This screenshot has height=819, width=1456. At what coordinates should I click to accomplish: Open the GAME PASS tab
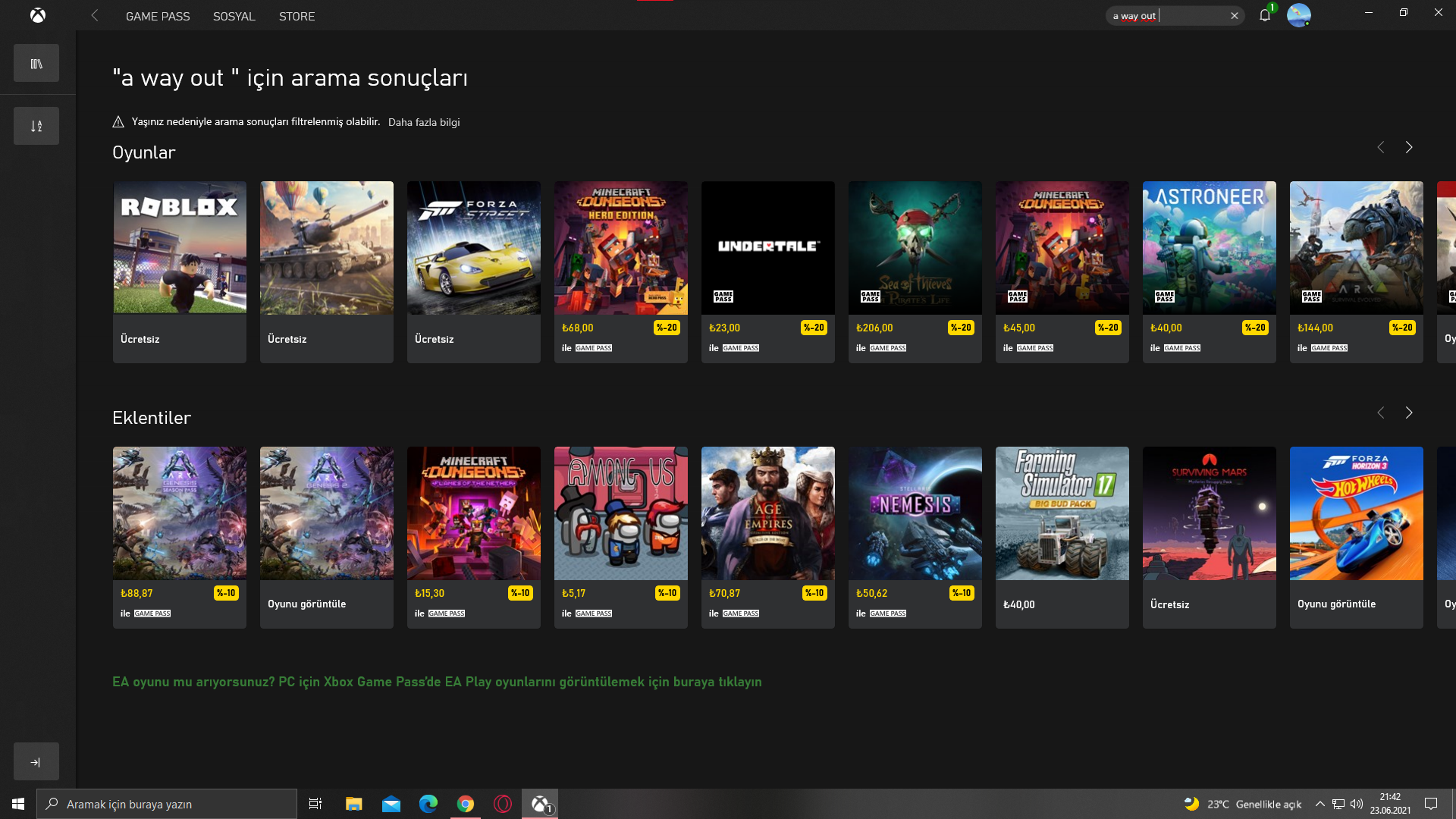[x=158, y=16]
